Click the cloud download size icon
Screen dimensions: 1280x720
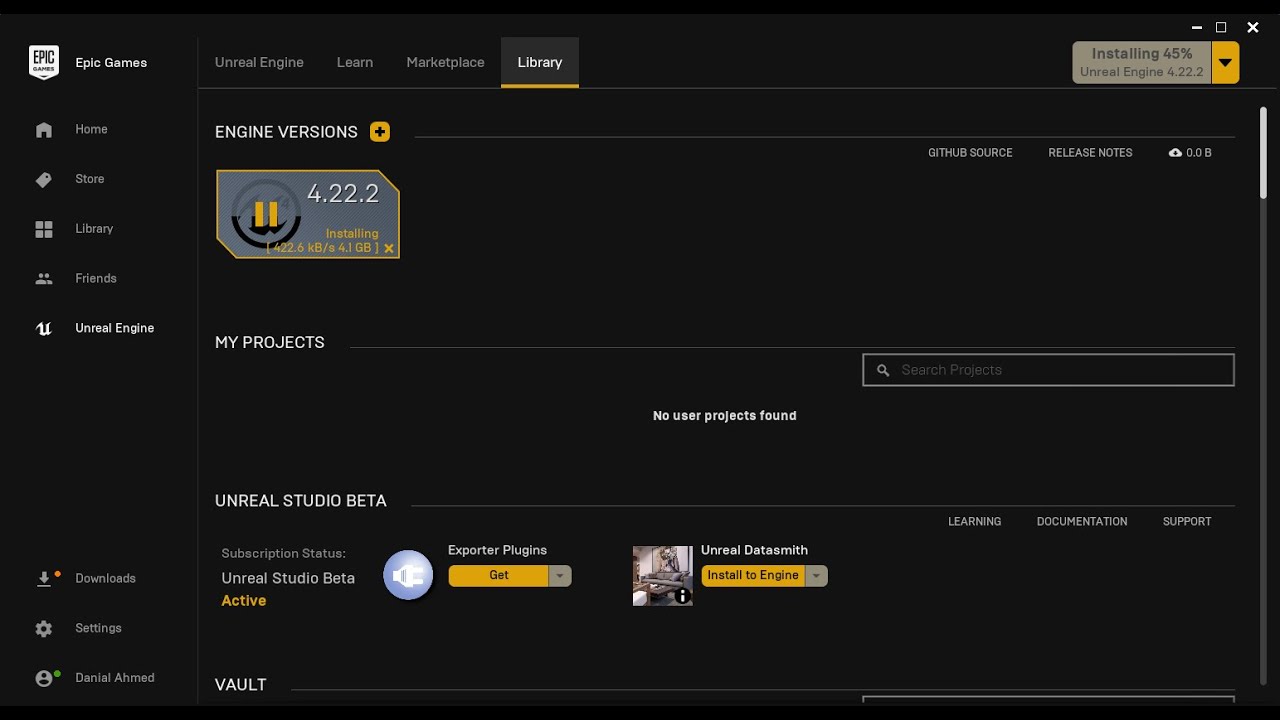click(1175, 153)
